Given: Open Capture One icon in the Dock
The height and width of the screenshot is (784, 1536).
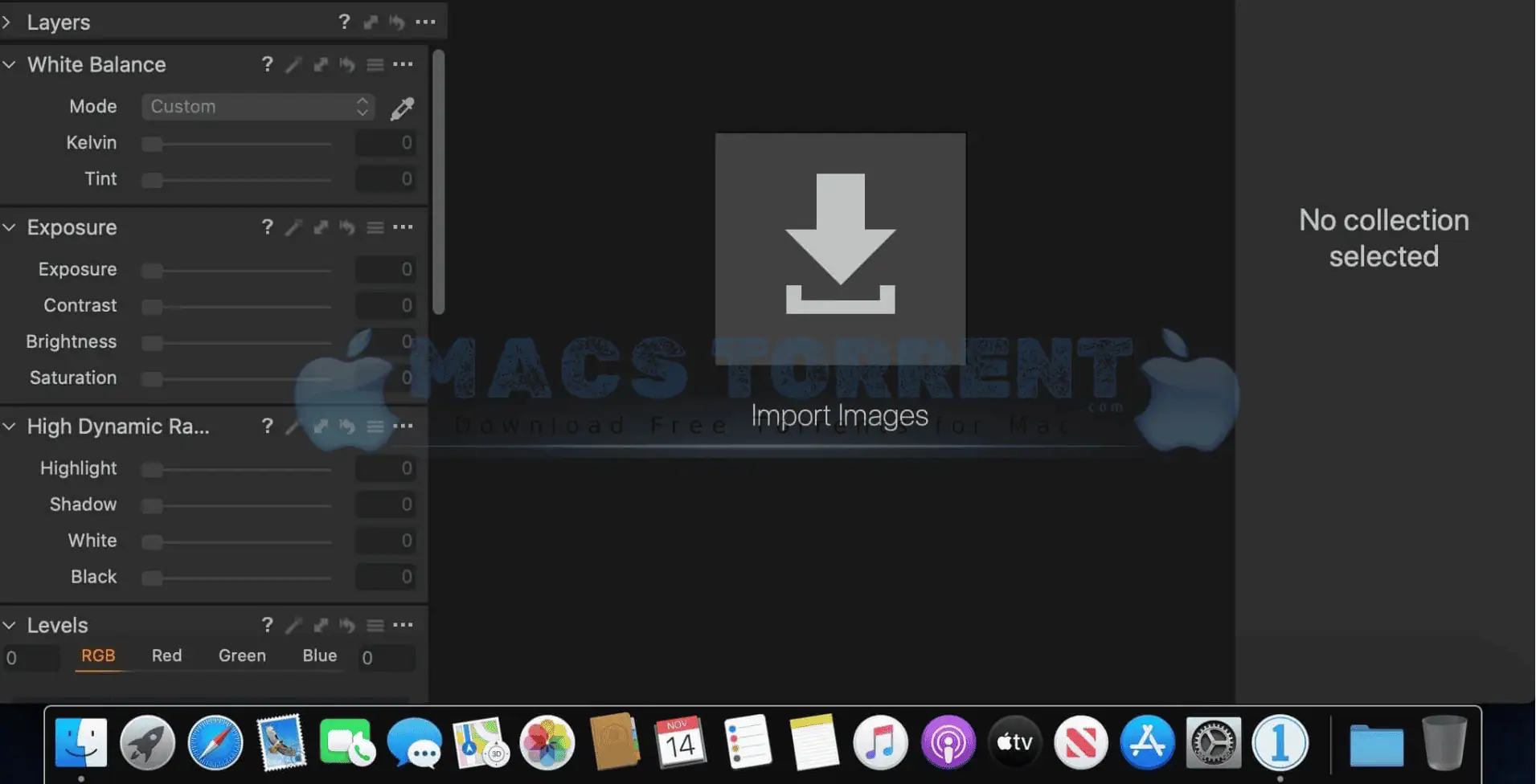Looking at the screenshot, I should tap(1280, 742).
